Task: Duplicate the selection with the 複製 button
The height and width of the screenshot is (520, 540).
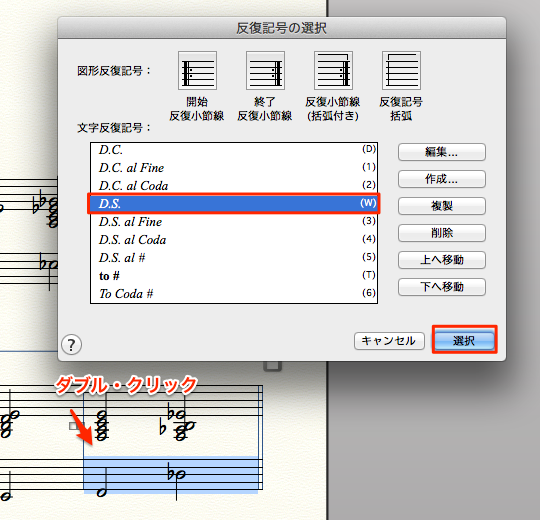Action: [x=442, y=206]
